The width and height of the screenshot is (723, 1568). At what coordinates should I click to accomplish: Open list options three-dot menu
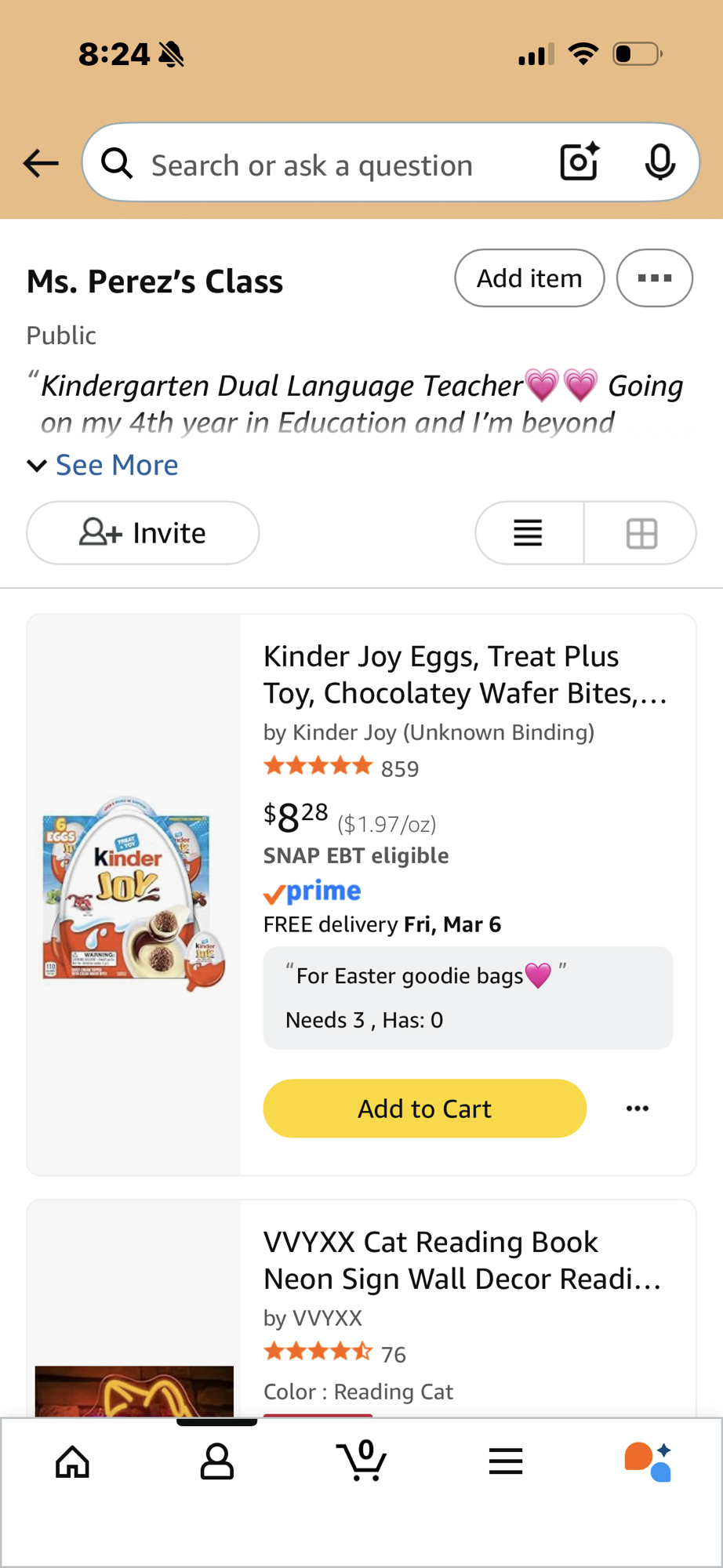pyautogui.click(x=654, y=278)
